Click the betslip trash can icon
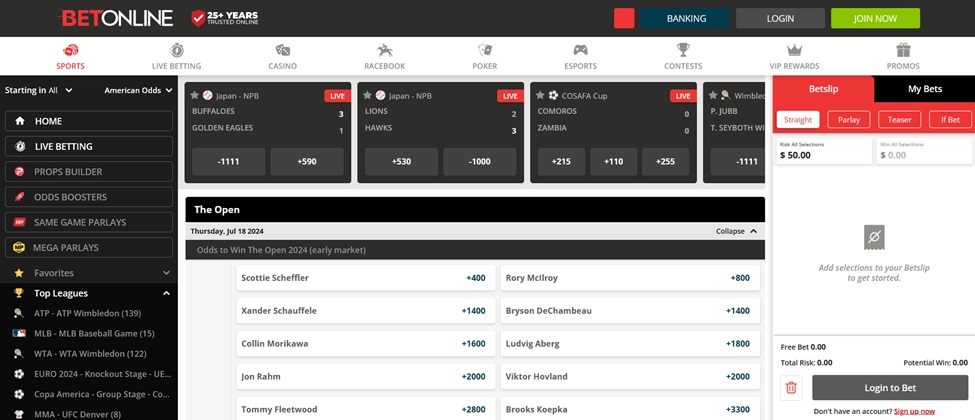 (791, 388)
